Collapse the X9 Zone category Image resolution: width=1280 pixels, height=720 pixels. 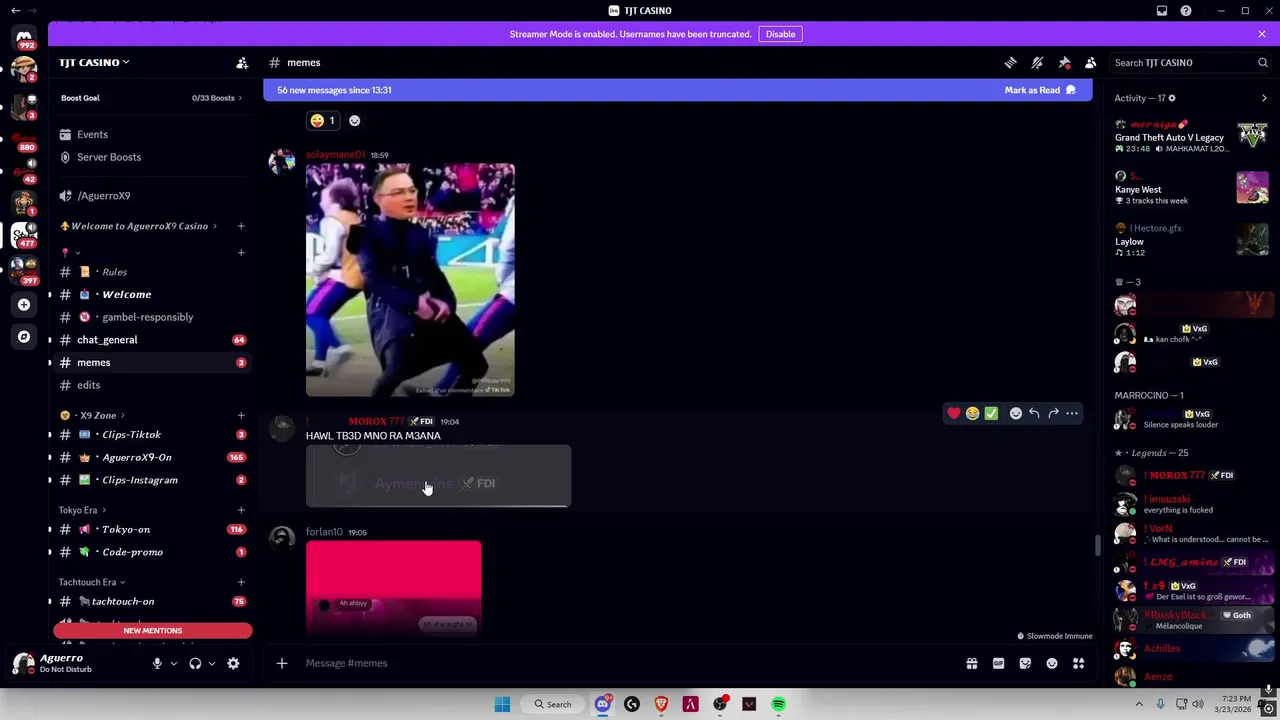coord(93,415)
